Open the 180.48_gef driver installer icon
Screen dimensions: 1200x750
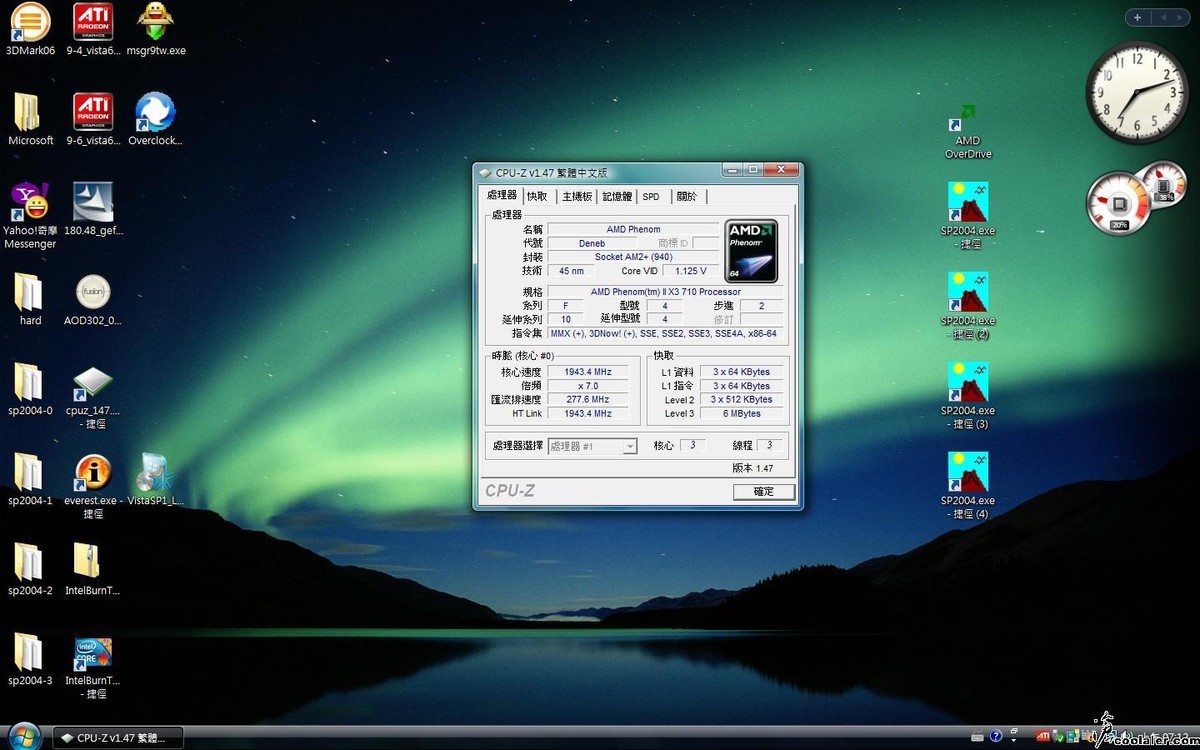(x=92, y=208)
